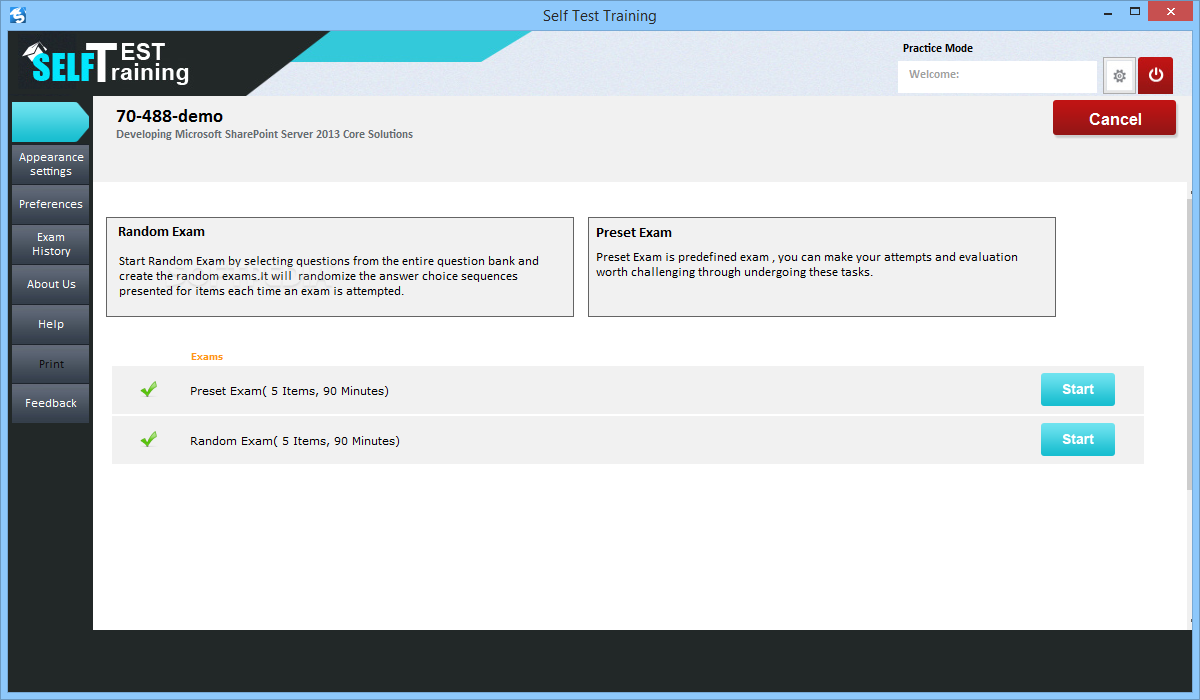This screenshot has height=700, width=1200.
Task: Click 'Developing Microsoft SharePoint Server 2013' subtitle
Action: tap(264, 134)
